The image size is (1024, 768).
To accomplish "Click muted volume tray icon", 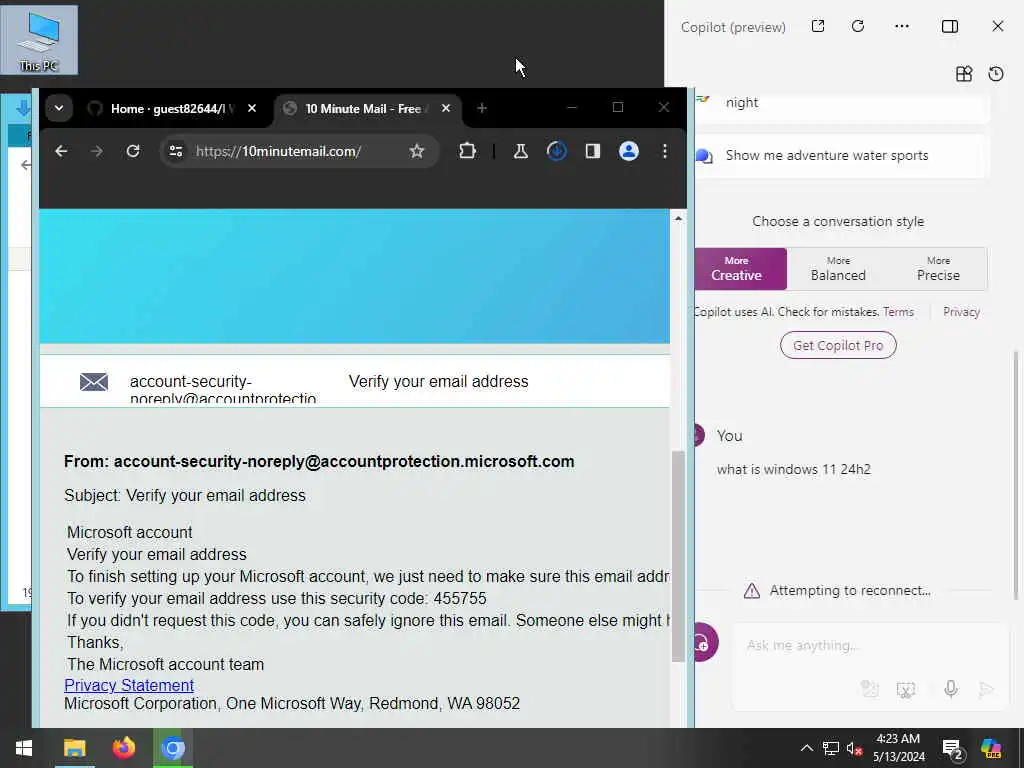I will (x=854, y=748).
